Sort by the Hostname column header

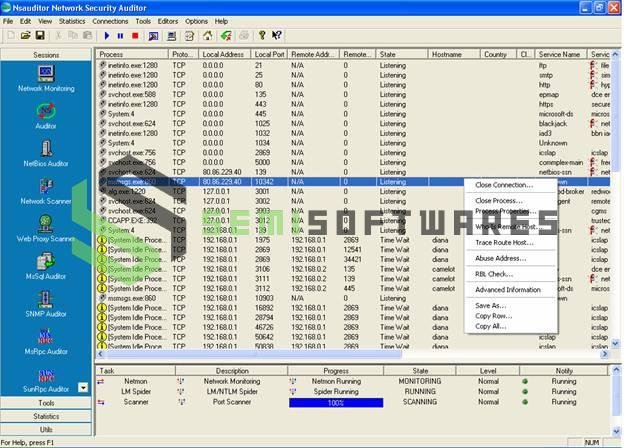454,54
